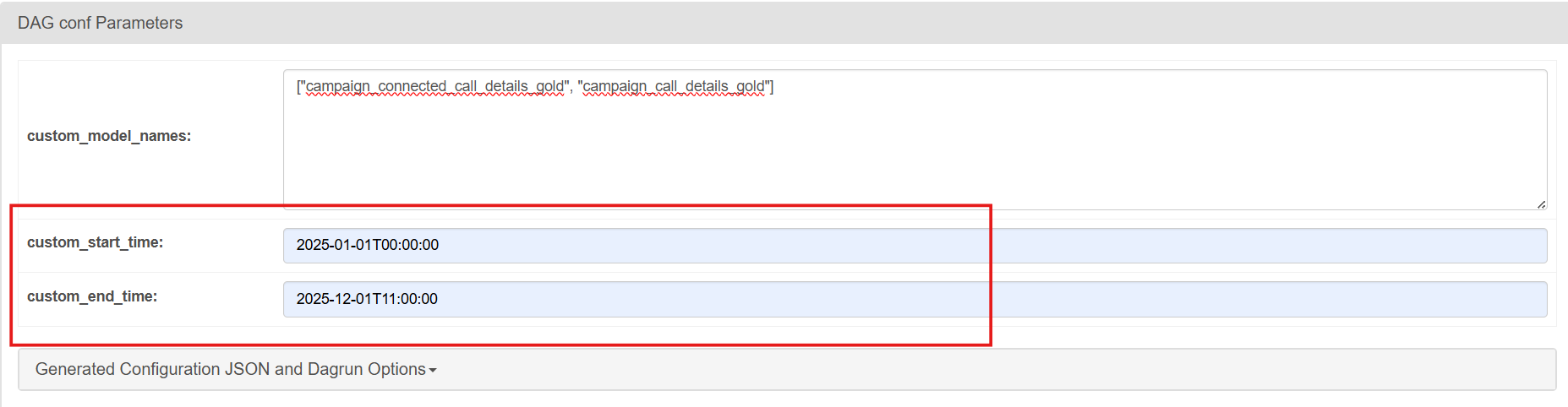The width and height of the screenshot is (1568, 407).
Task: Click the campaign_connected_call_details_gold text
Action: coord(434,86)
